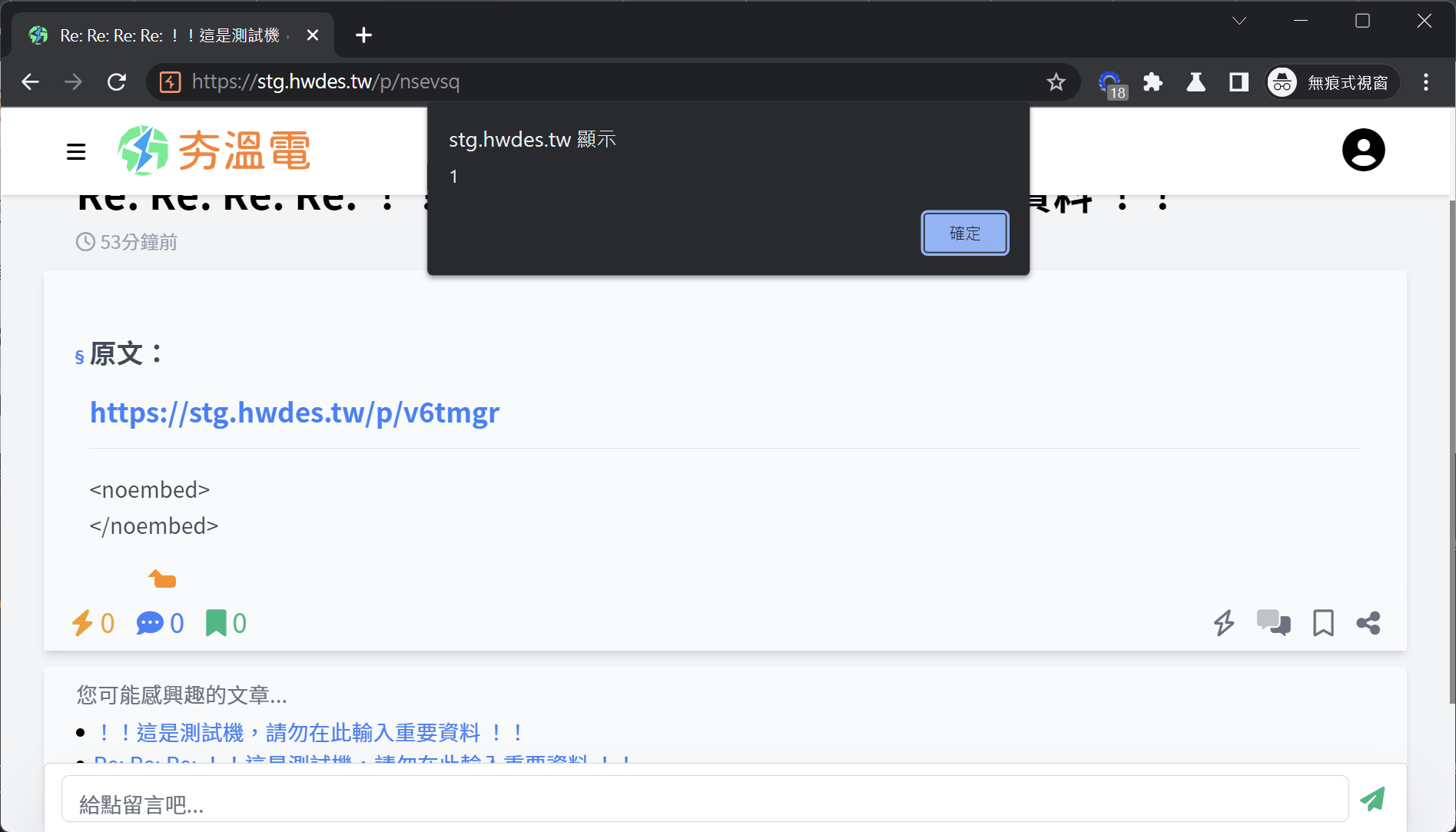Click the page vertical scrollbar

point(1451,451)
